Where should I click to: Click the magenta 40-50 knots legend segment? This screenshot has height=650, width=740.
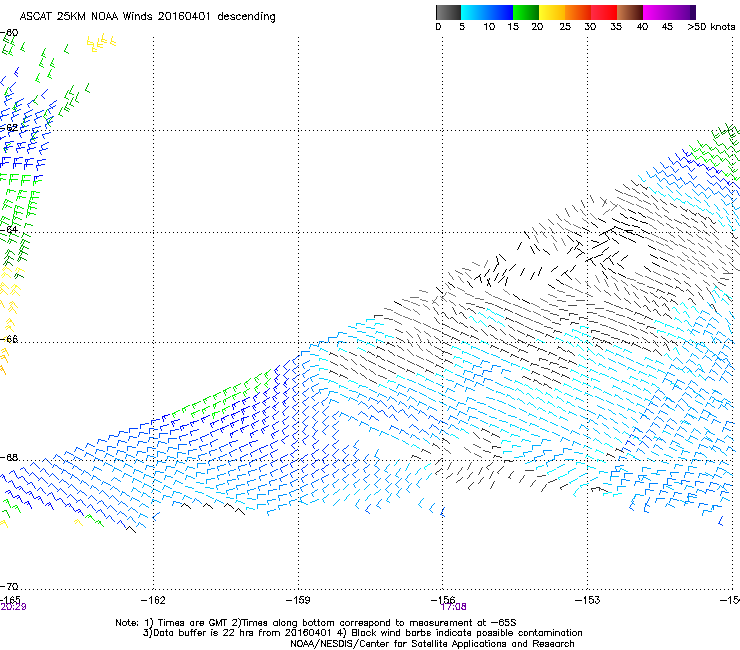pos(669,12)
